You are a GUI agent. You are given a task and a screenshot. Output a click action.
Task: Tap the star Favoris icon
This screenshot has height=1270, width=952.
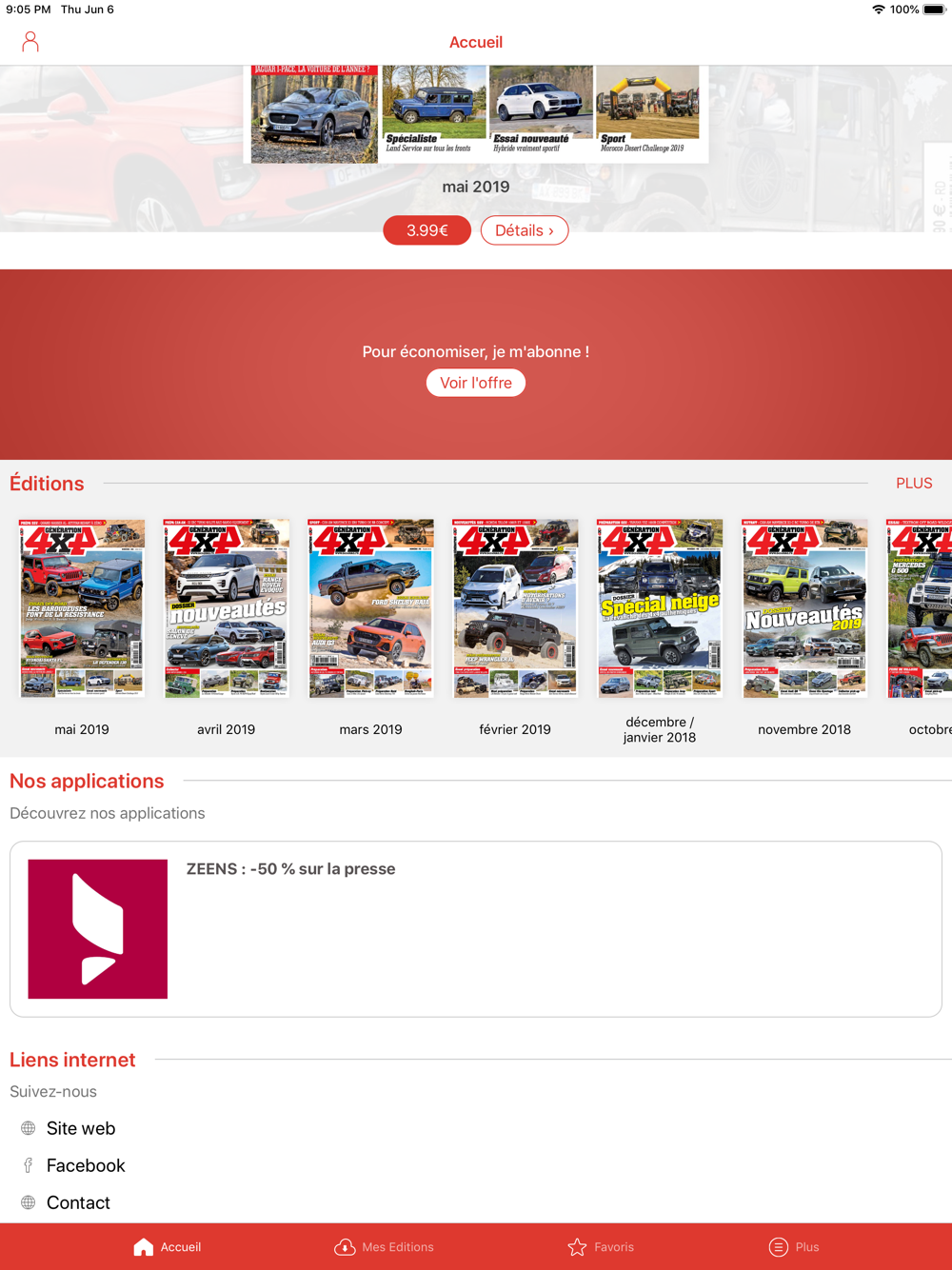point(577,1247)
